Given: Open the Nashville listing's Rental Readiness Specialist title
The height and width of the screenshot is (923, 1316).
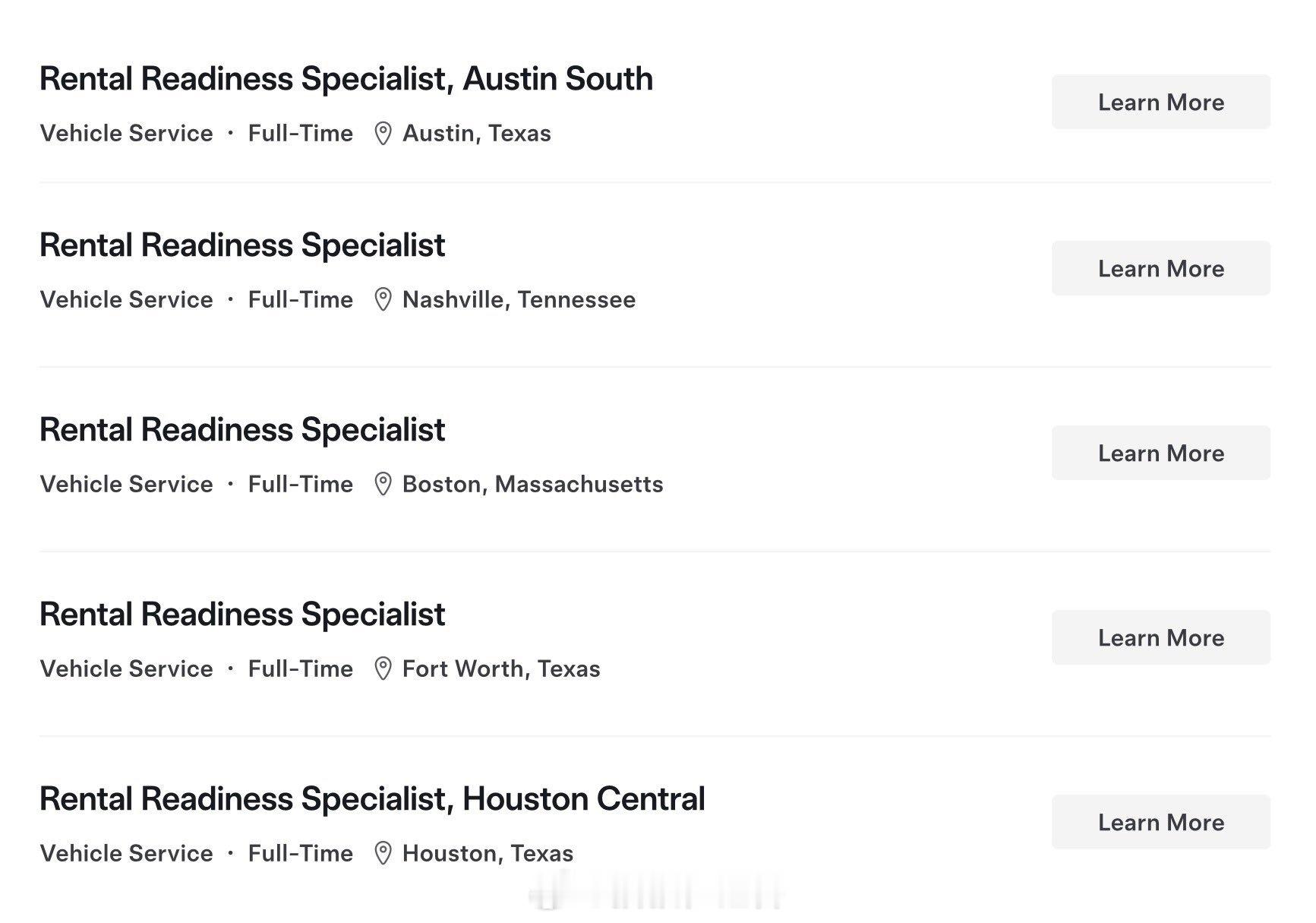Looking at the screenshot, I should click(241, 245).
